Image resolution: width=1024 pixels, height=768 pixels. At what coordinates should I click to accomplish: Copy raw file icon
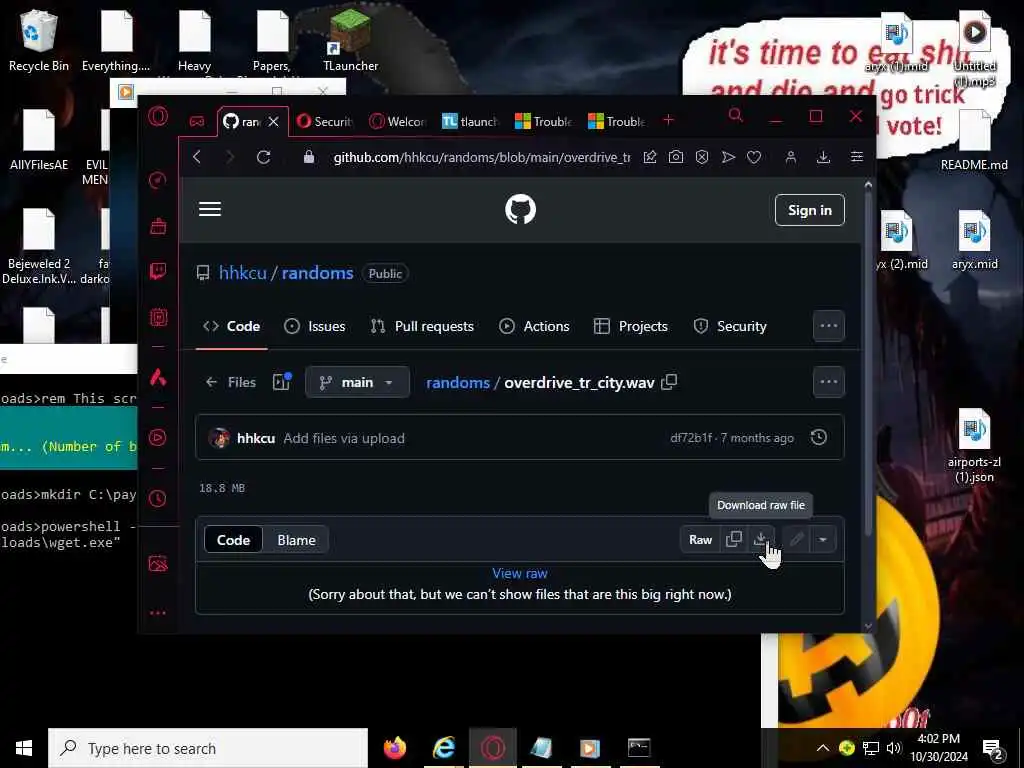[x=734, y=539]
